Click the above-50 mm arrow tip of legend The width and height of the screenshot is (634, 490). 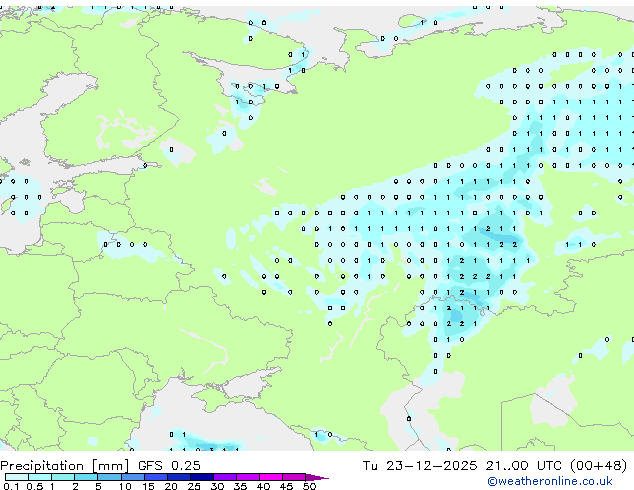pos(317,477)
